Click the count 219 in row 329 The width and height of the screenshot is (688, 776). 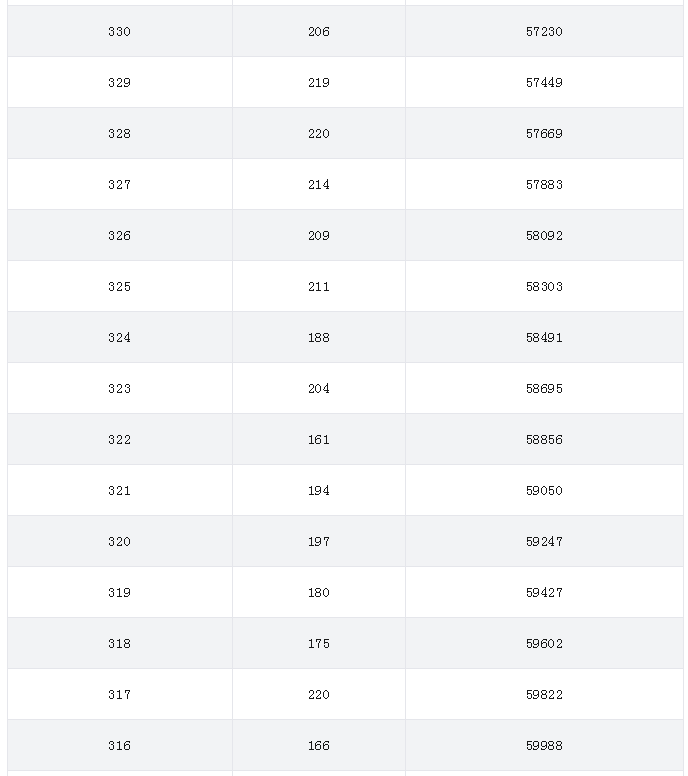pyautogui.click(x=319, y=83)
